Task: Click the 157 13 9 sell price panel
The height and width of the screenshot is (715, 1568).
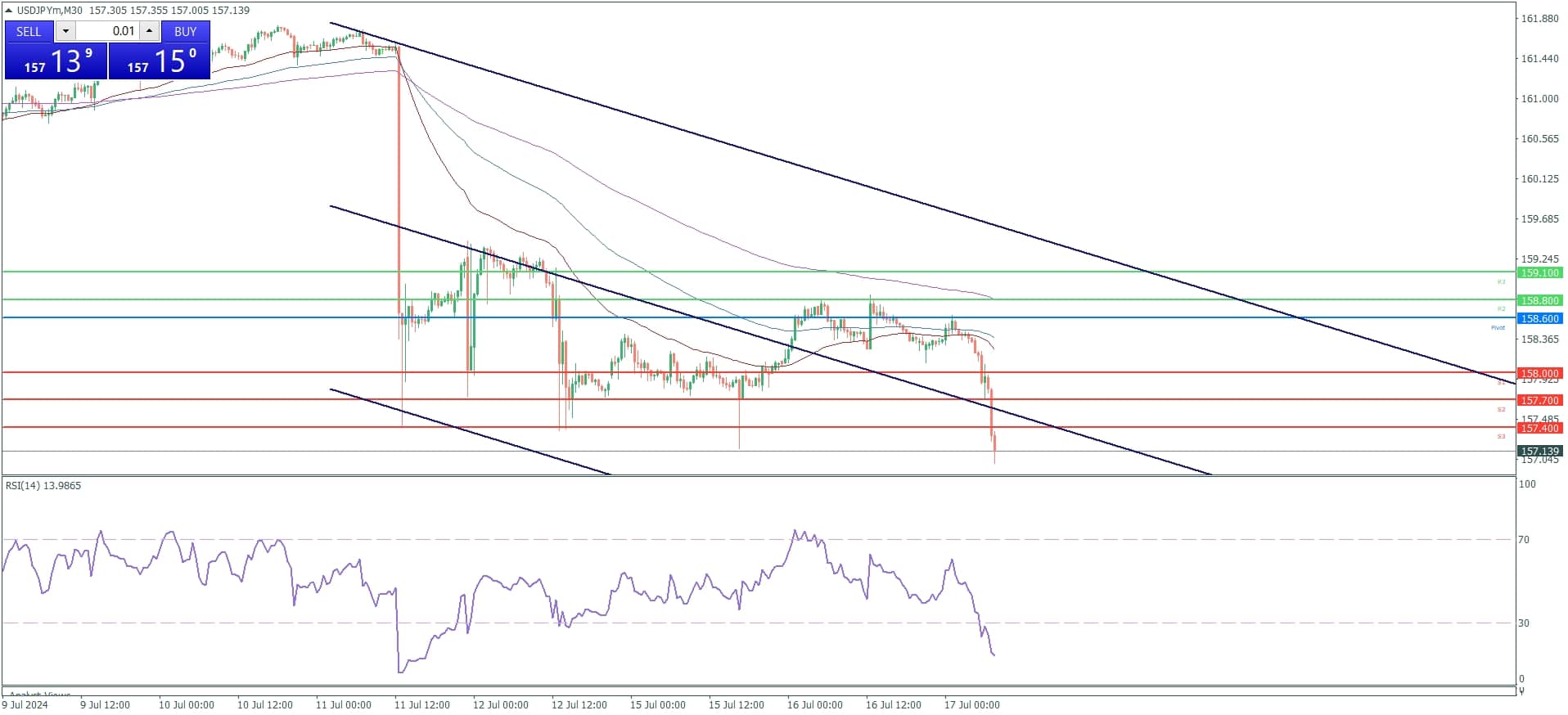Action: click(56, 61)
